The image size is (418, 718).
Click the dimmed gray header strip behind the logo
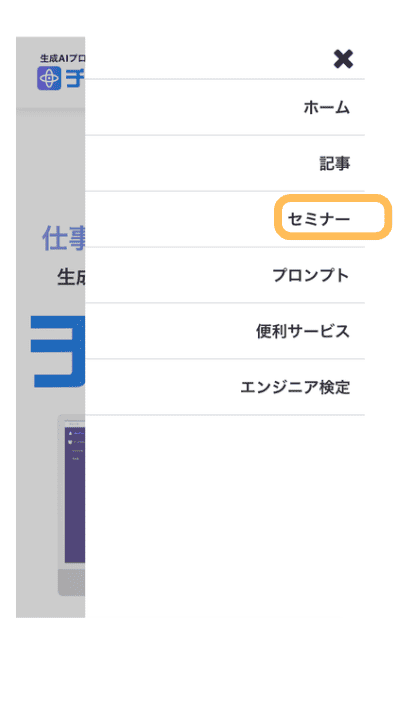50,73
